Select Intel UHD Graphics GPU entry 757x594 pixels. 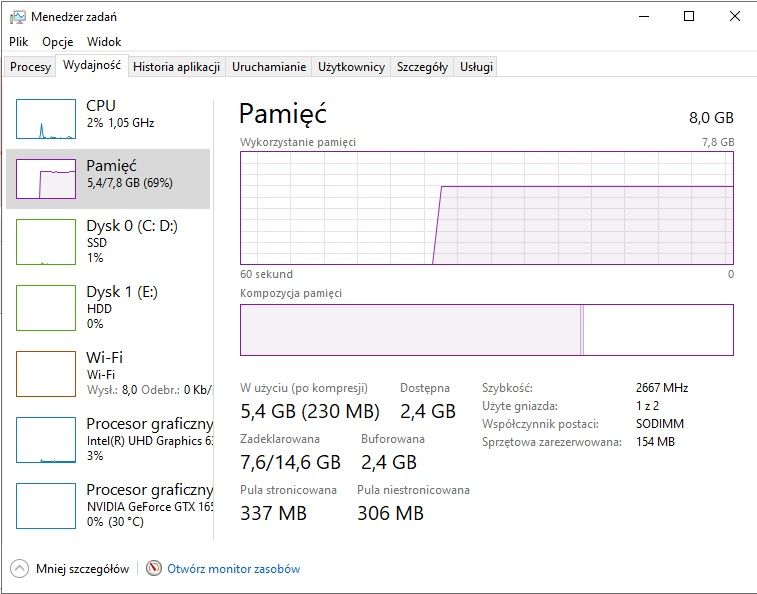108,439
